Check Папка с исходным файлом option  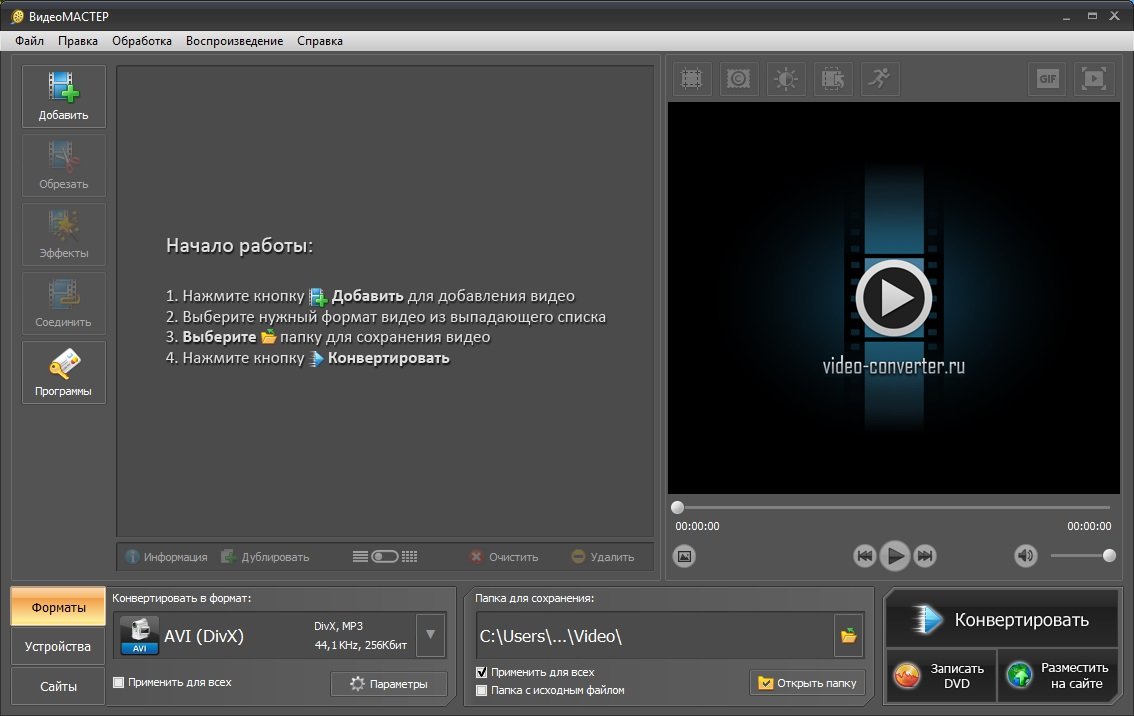pyautogui.click(x=482, y=690)
